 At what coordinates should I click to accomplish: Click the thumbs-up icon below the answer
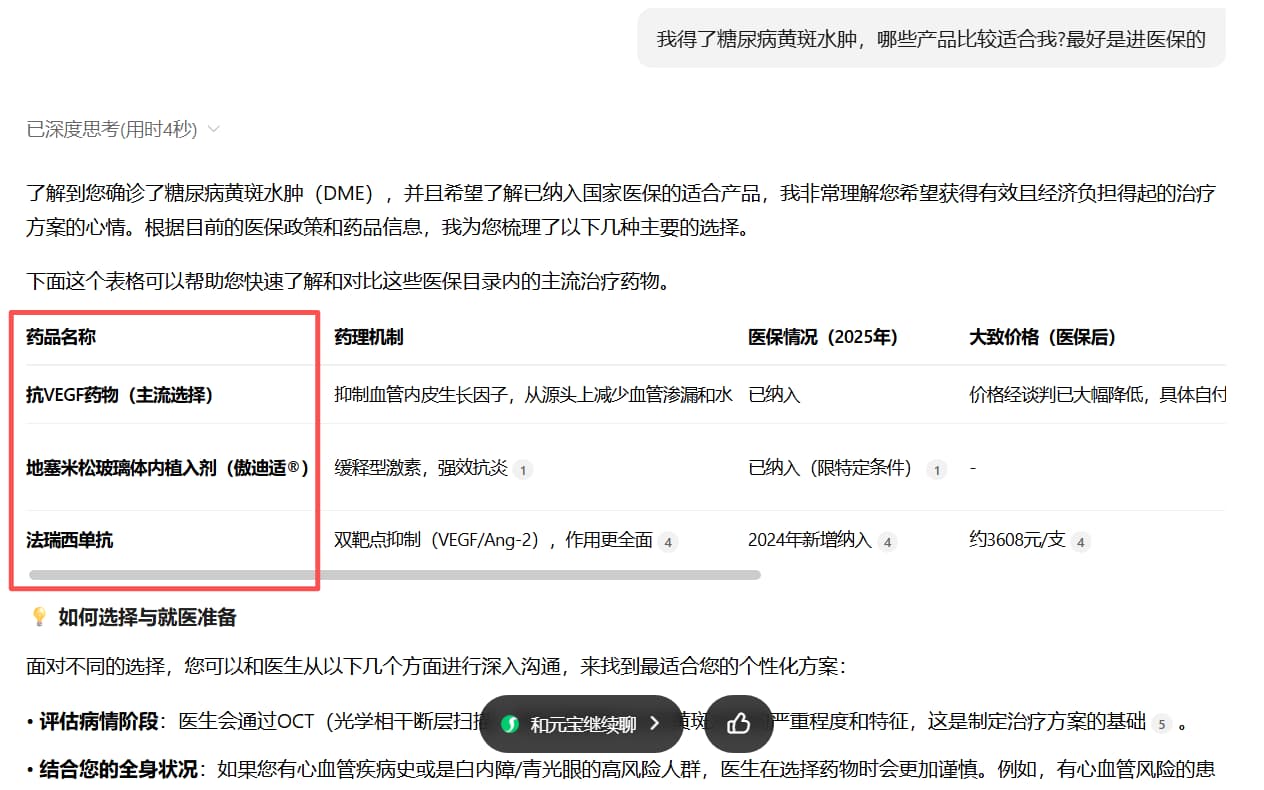(x=739, y=723)
